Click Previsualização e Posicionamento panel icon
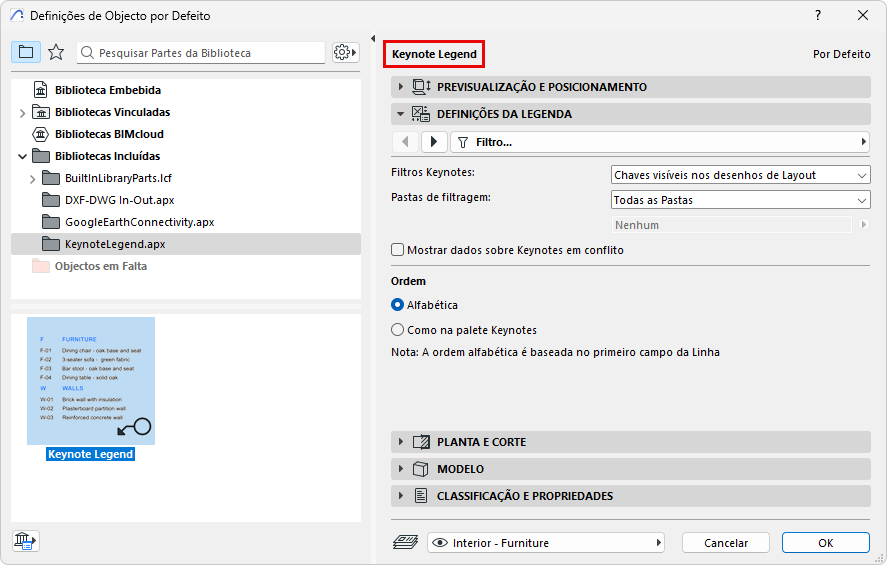 pos(421,87)
